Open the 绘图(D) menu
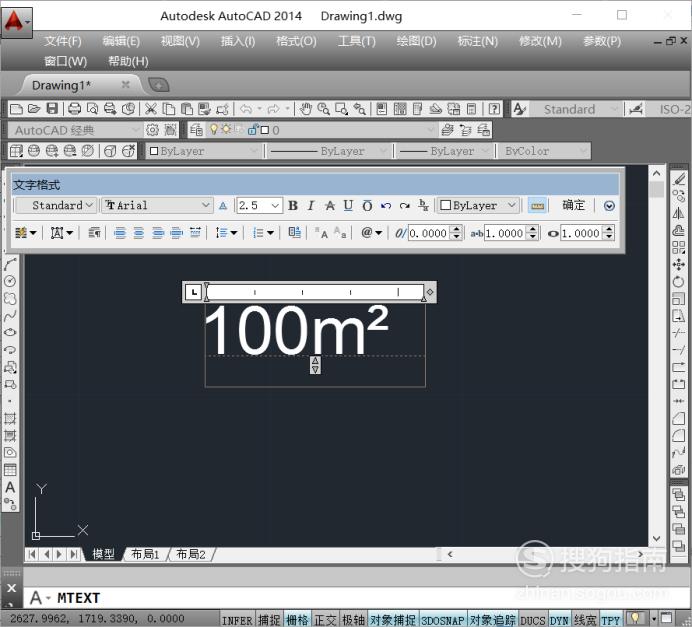The width and height of the screenshot is (692, 627). [x=416, y=41]
